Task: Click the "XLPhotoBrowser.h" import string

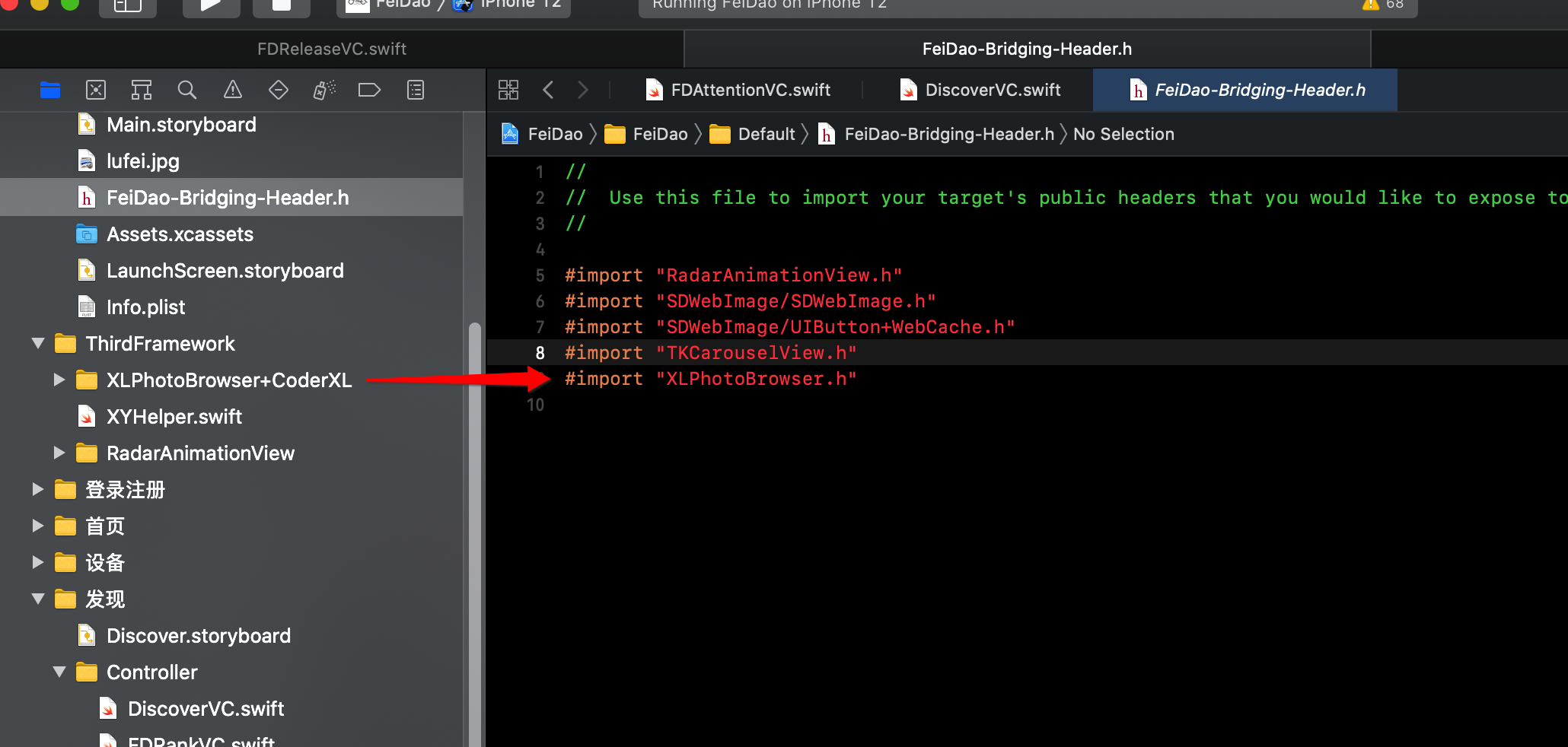Action: (757, 379)
